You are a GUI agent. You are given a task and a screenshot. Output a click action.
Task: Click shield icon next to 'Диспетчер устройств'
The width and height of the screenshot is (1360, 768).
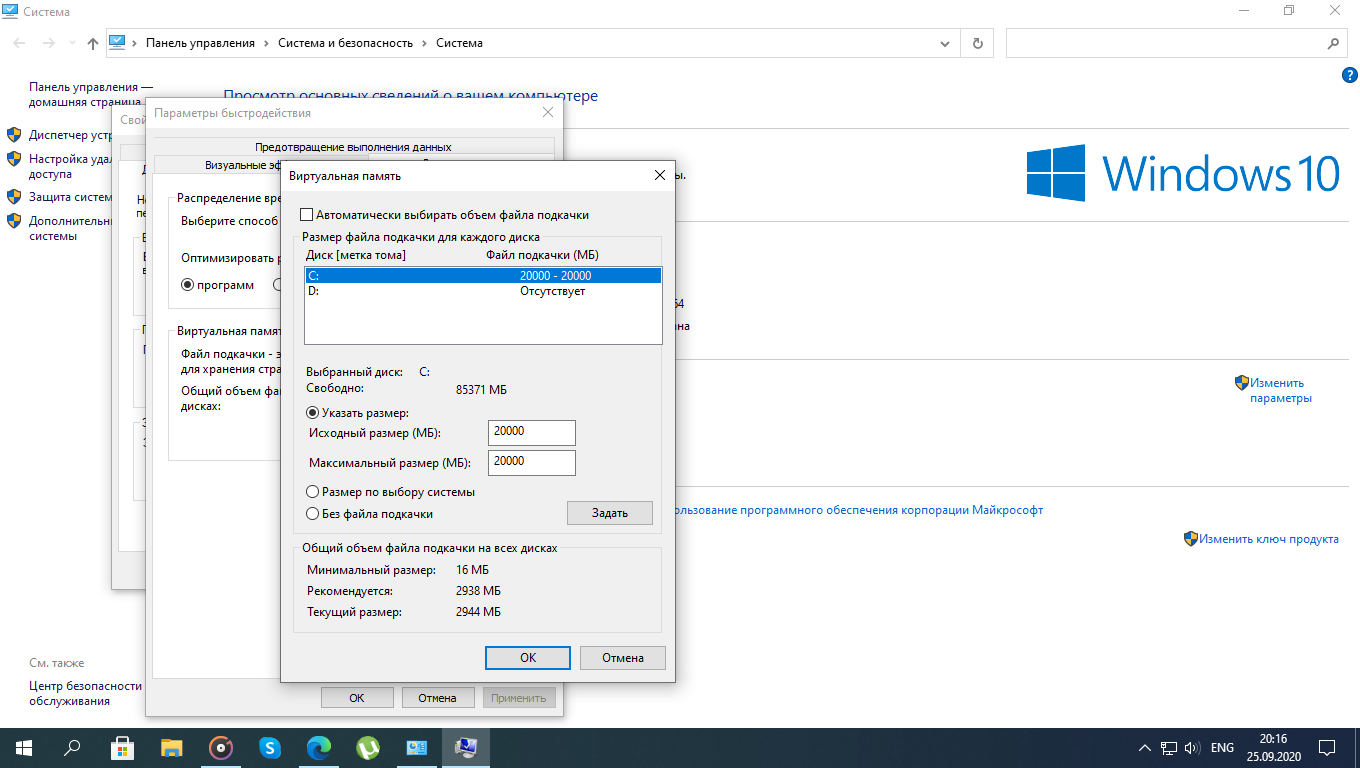point(14,134)
